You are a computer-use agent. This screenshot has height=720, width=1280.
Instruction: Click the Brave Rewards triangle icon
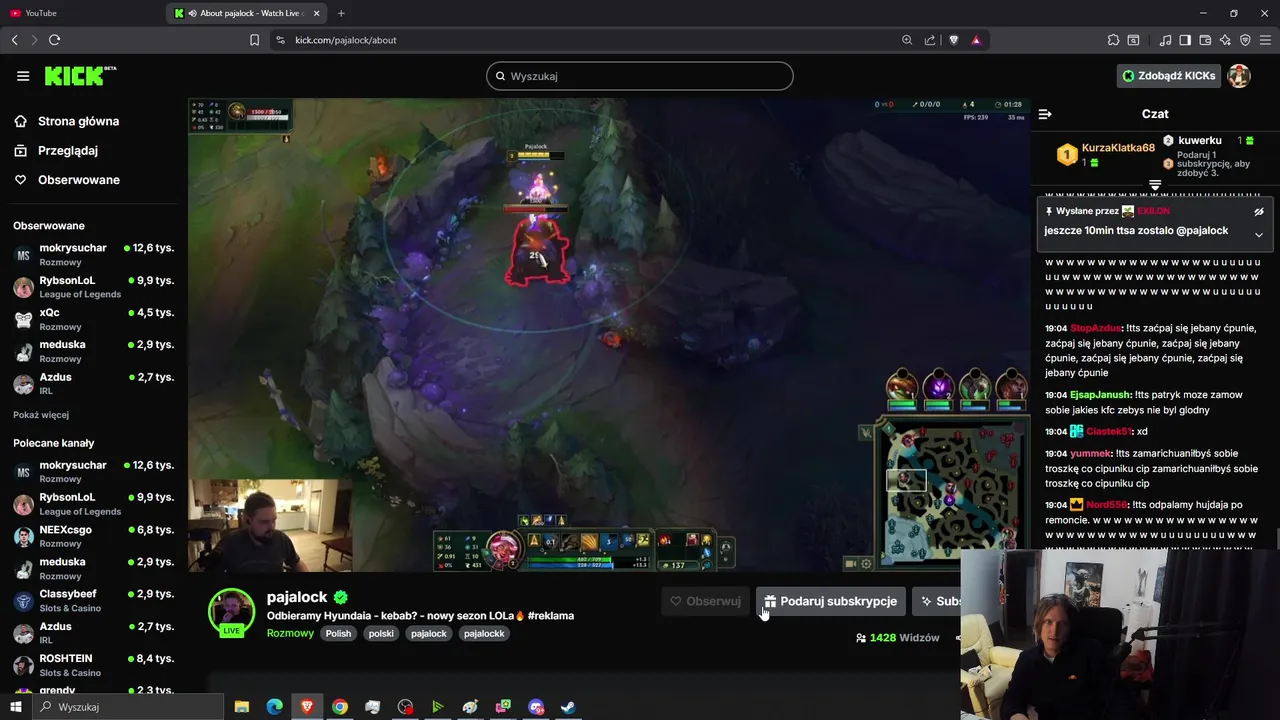(x=976, y=40)
